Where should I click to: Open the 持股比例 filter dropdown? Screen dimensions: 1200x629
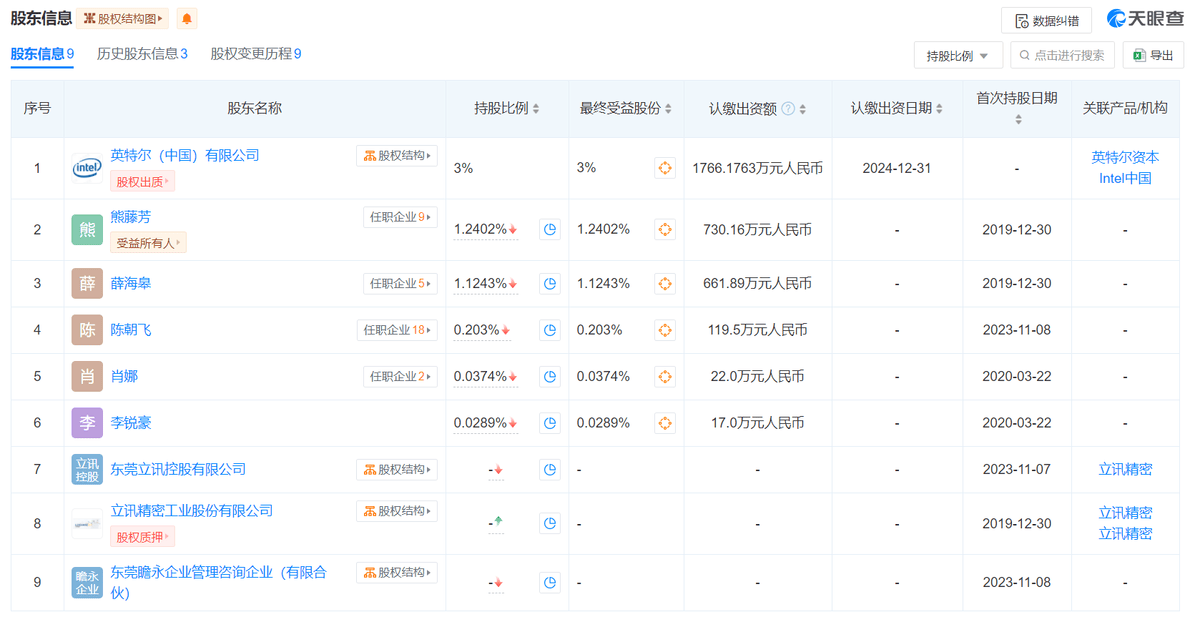click(957, 56)
